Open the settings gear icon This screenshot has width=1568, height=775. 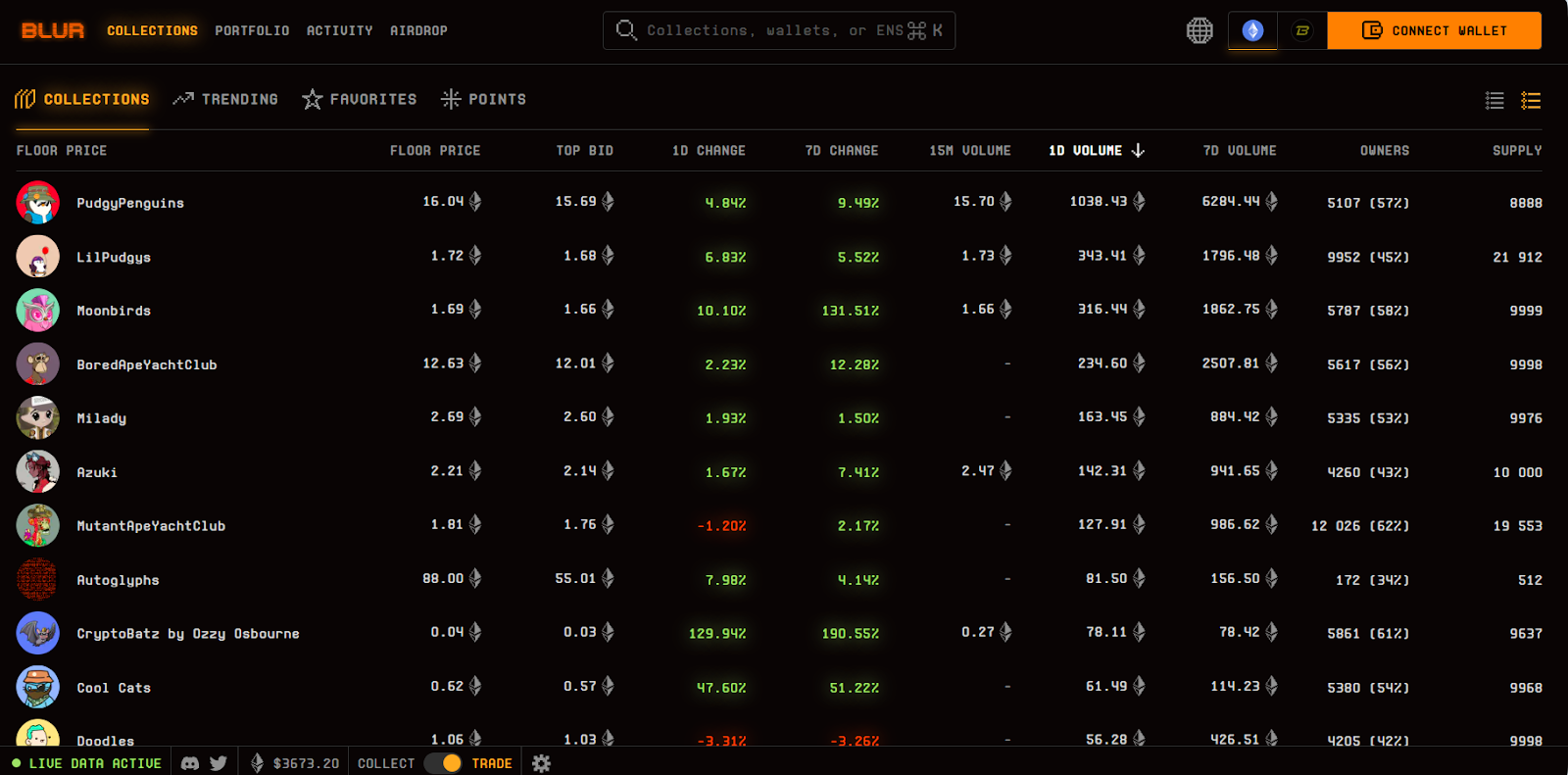coord(541,763)
